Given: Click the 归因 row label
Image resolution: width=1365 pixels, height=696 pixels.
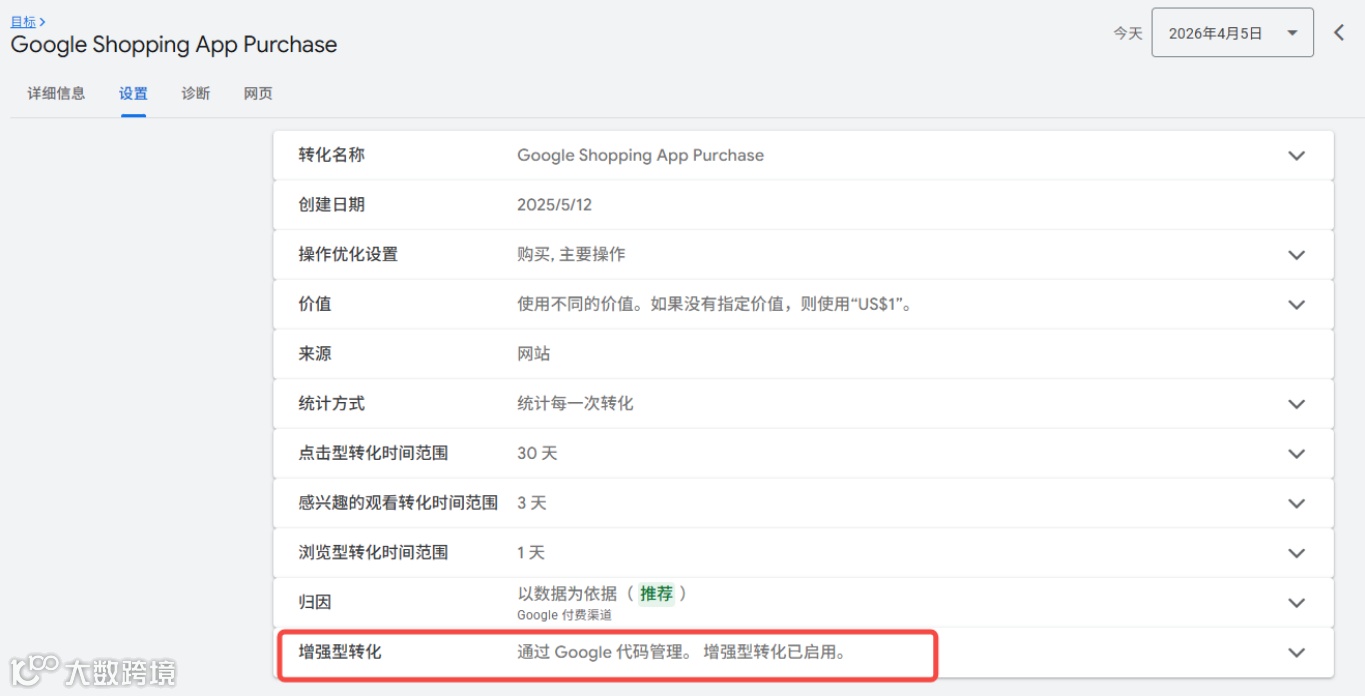Looking at the screenshot, I should (x=315, y=602).
